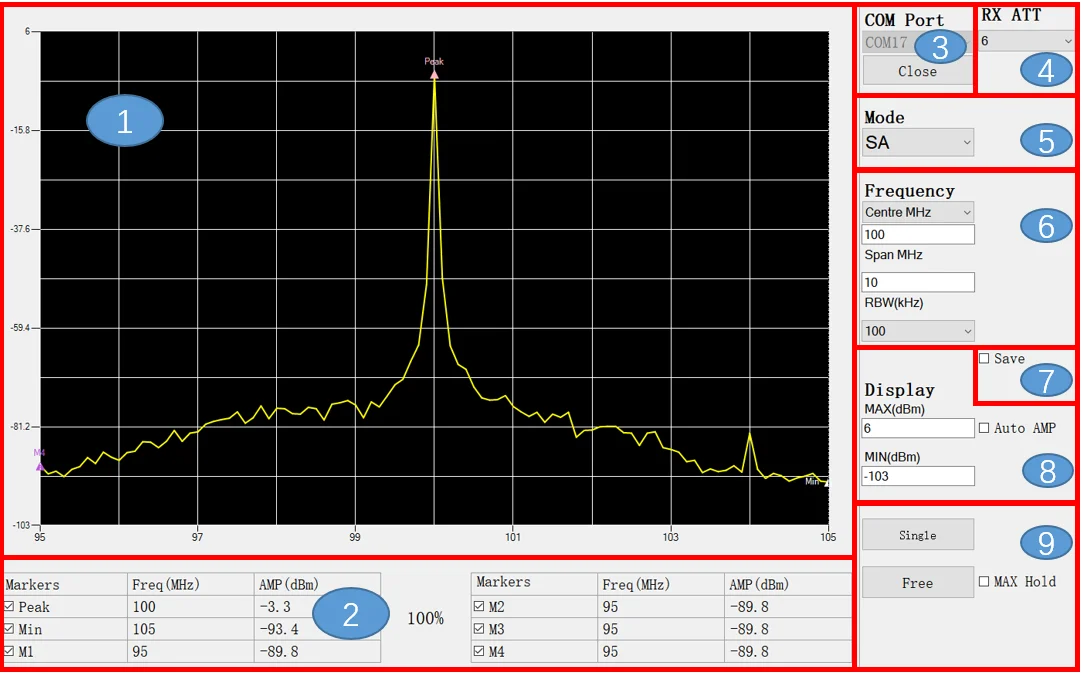Click the MAX(dBm) input field
The width and height of the screenshot is (1082, 674).
(x=918, y=428)
